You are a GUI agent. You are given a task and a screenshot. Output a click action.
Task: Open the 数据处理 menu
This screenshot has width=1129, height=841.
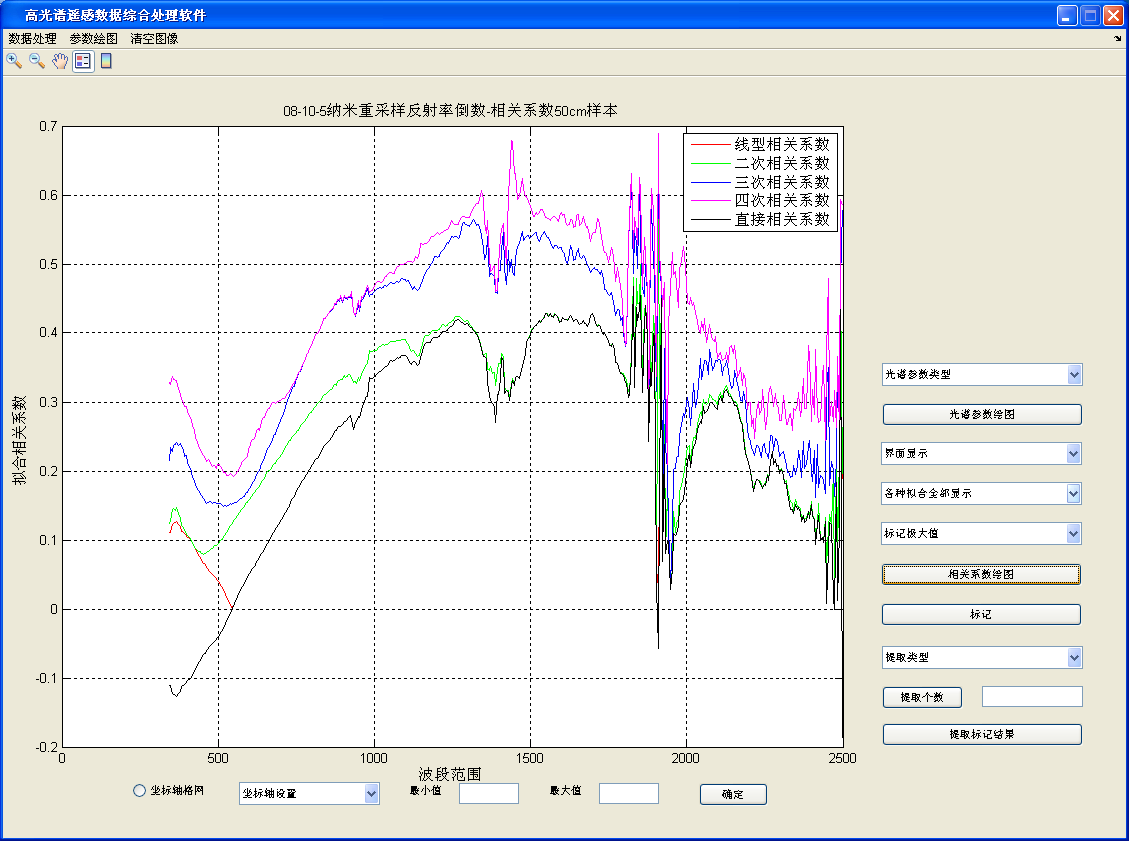coord(33,38)
